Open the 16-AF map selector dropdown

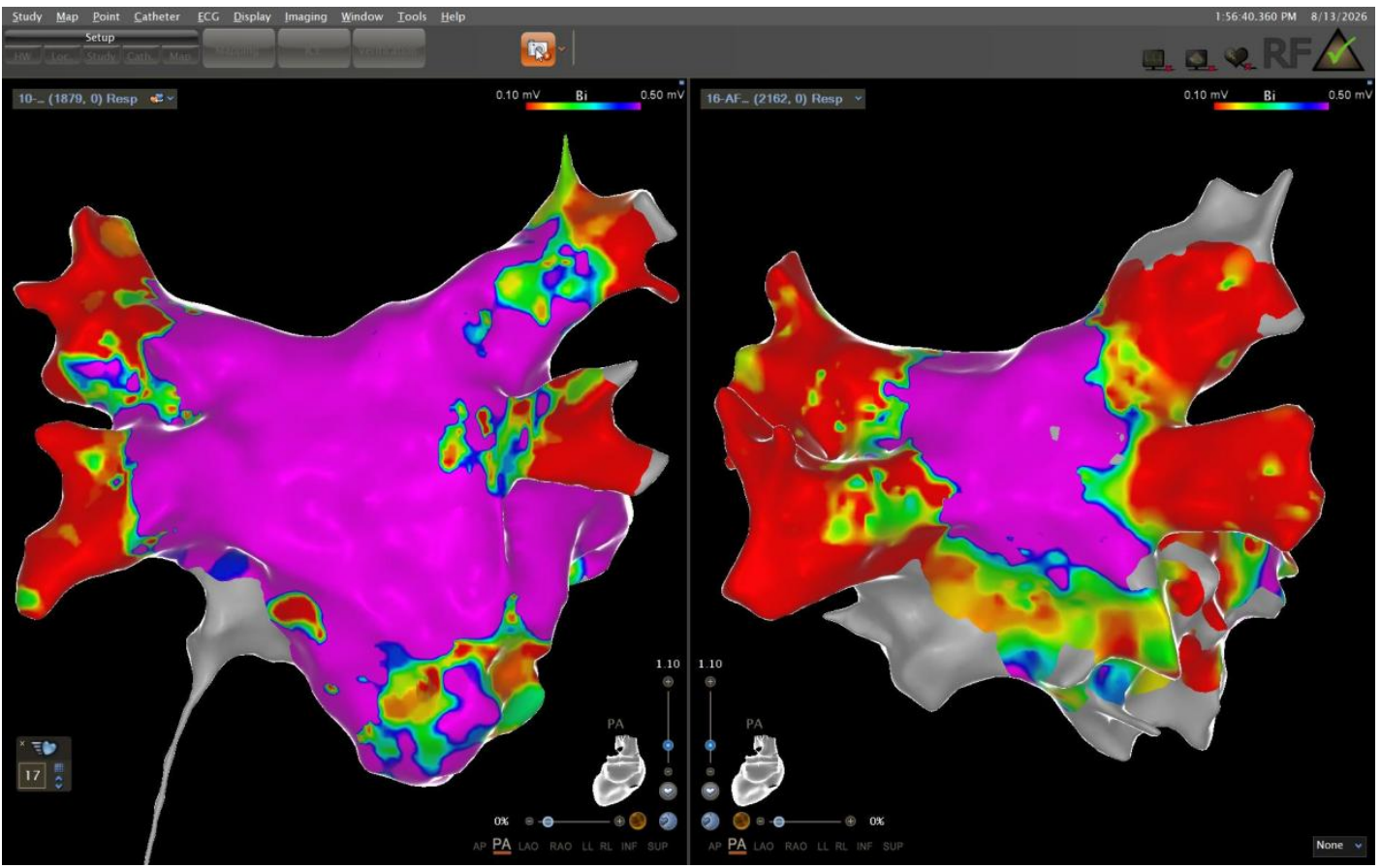(784, 99)
